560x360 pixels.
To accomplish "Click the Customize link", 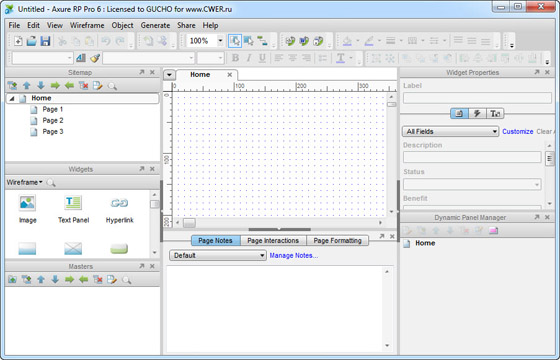I will [518, 131].
